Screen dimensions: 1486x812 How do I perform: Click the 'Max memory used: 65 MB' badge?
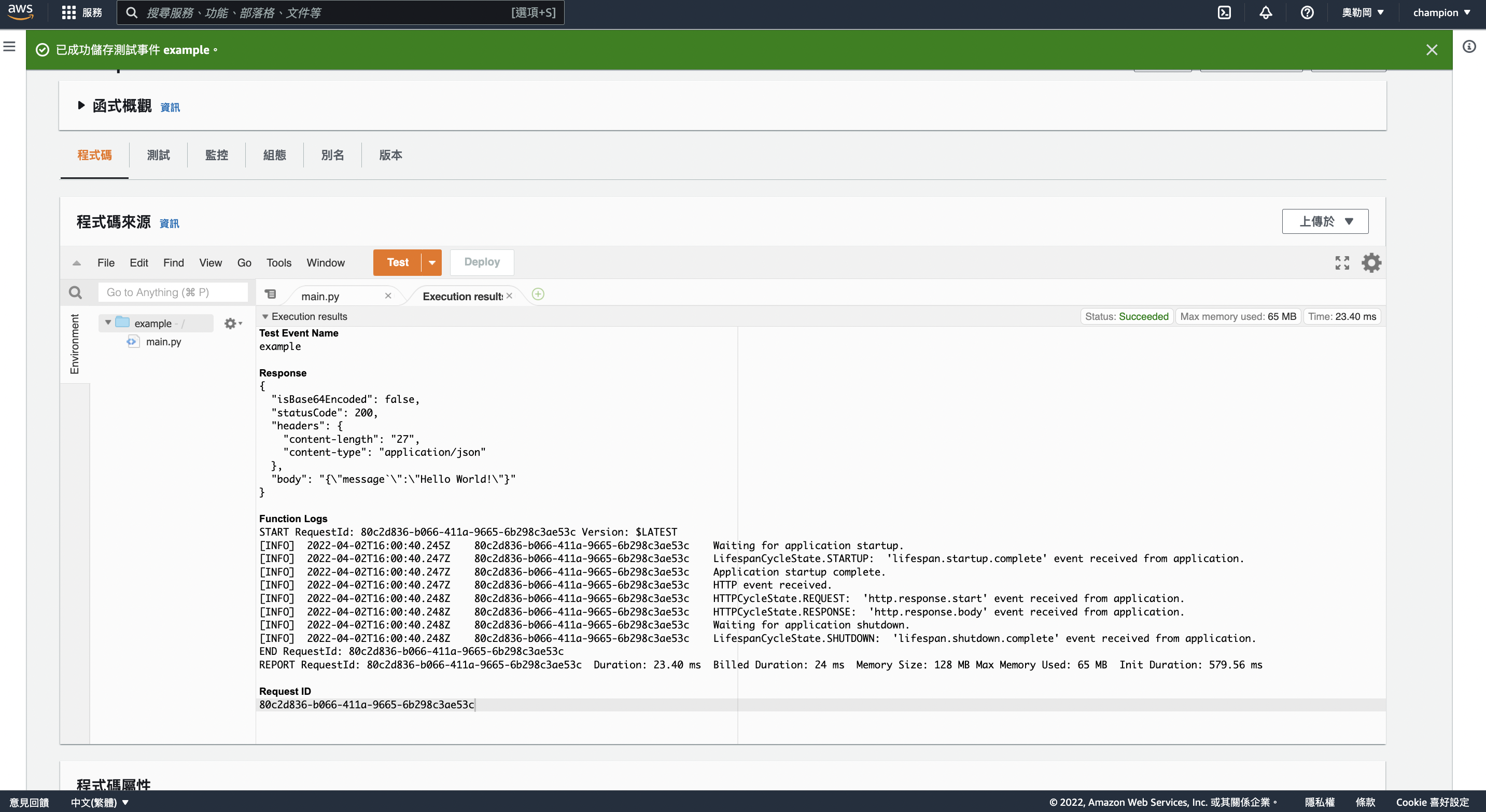coord(1238,317)
